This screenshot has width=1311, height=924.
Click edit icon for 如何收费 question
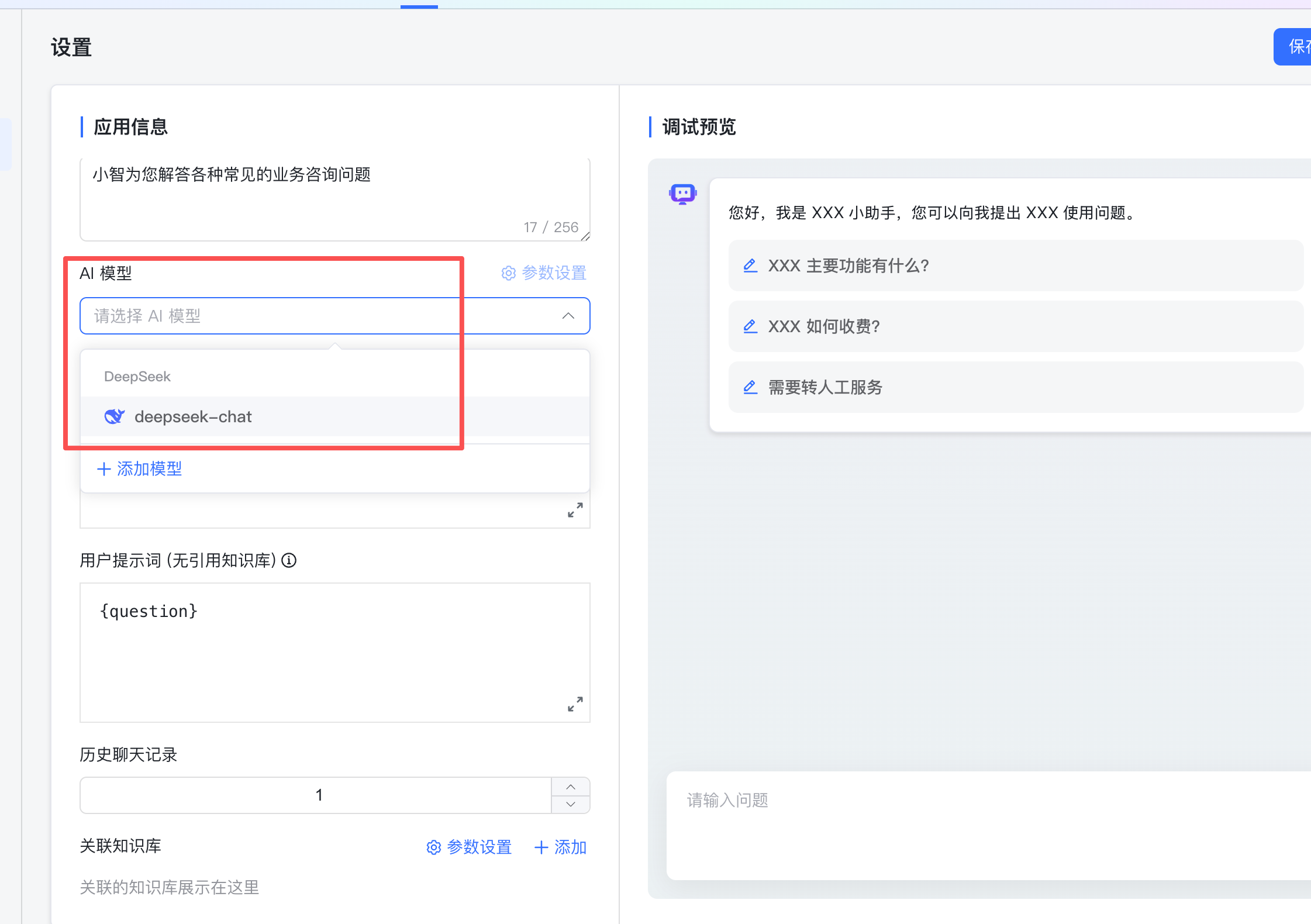point(750,326)
